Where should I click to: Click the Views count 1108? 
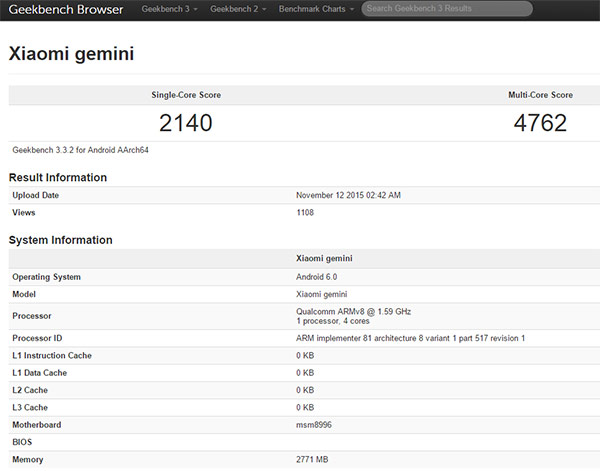(x=306, y=213)
